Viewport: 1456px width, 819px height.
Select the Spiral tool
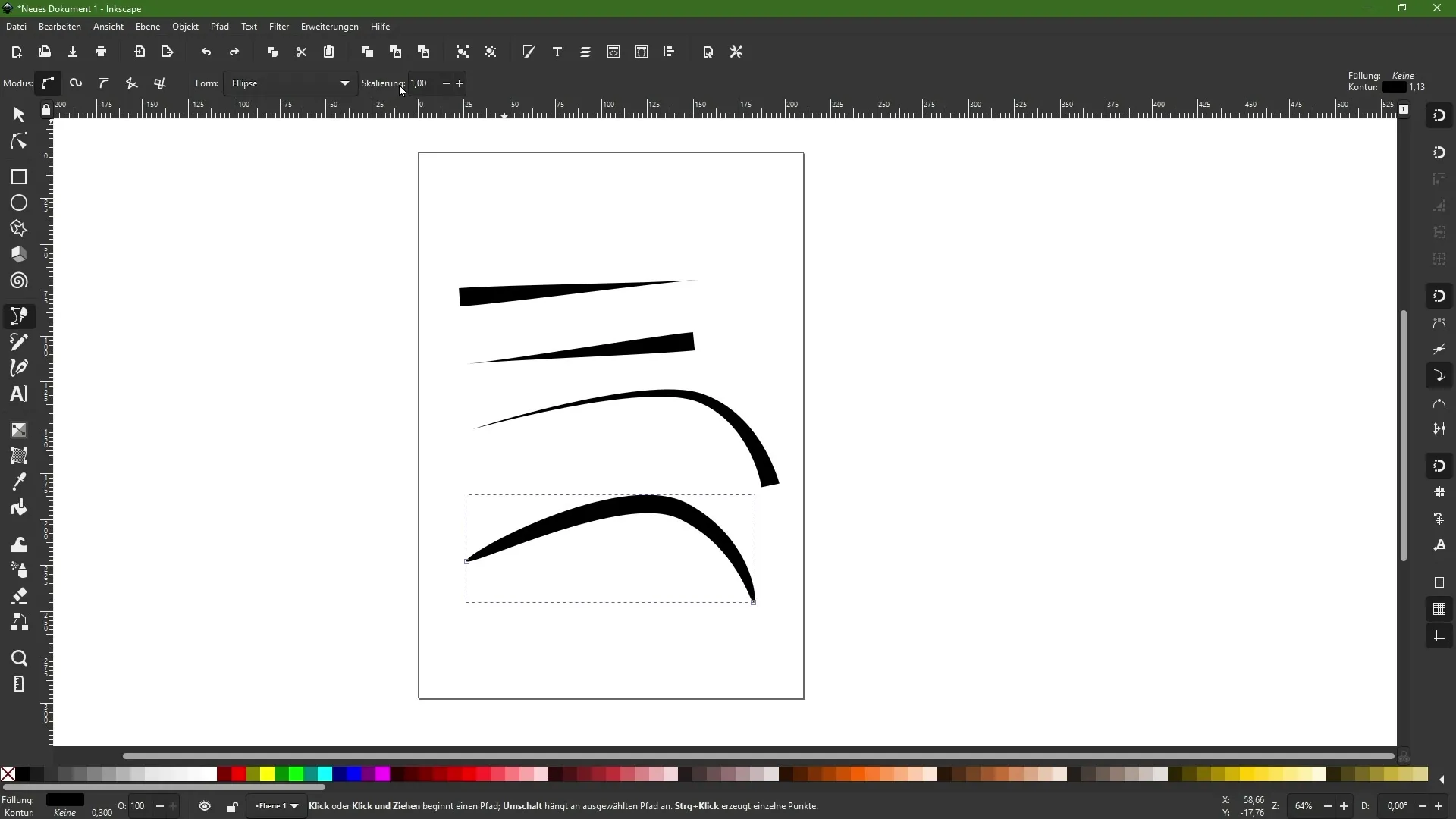[19, 281]
